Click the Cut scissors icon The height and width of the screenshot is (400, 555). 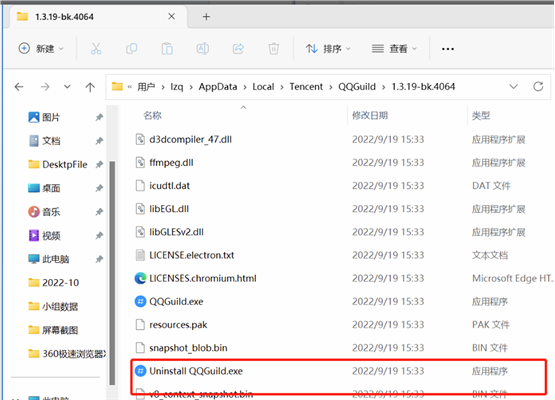click(x=96, y=48)
